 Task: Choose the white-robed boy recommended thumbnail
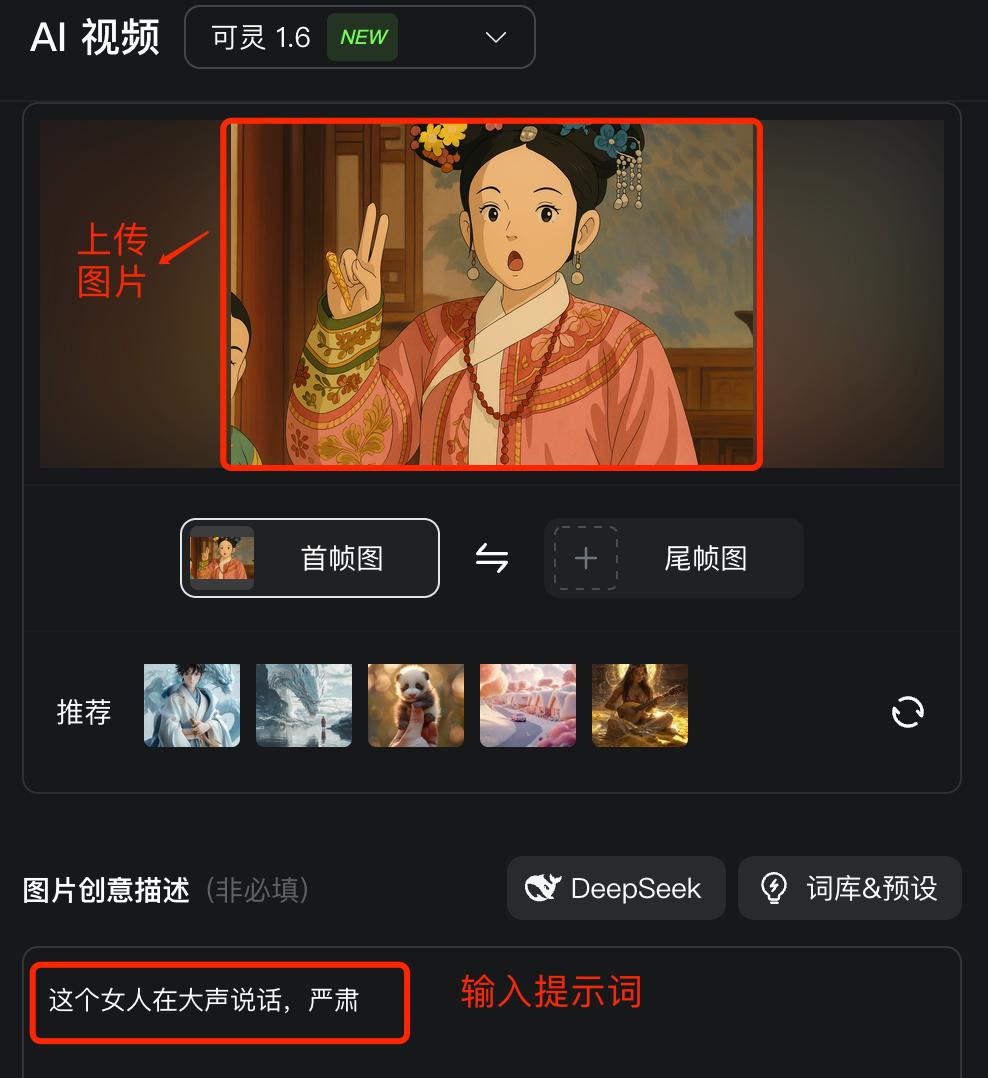(192, 705)
